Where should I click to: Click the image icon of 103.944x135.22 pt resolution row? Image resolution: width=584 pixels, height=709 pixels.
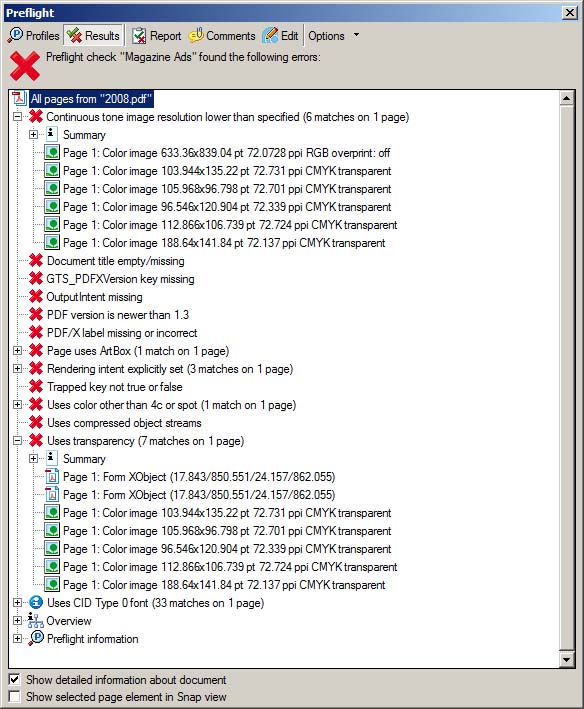coord(52,171)
